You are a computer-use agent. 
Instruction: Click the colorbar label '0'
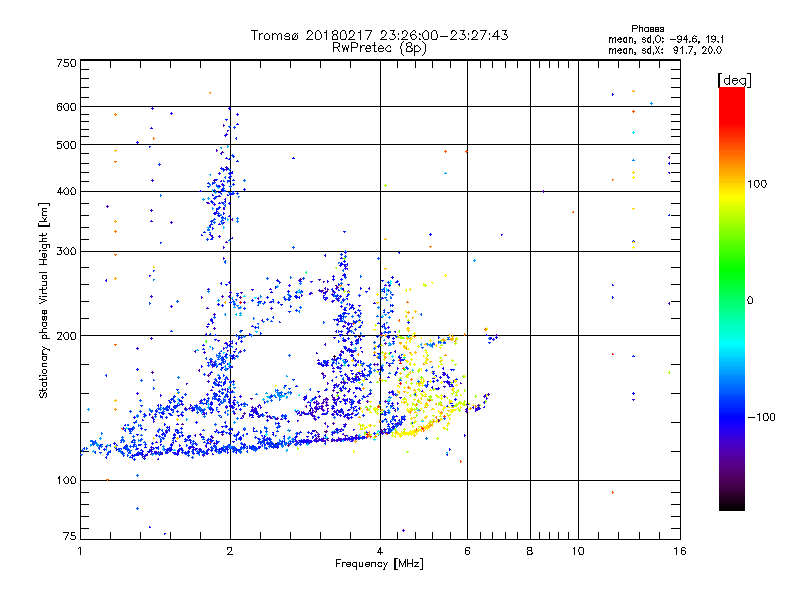750,301
